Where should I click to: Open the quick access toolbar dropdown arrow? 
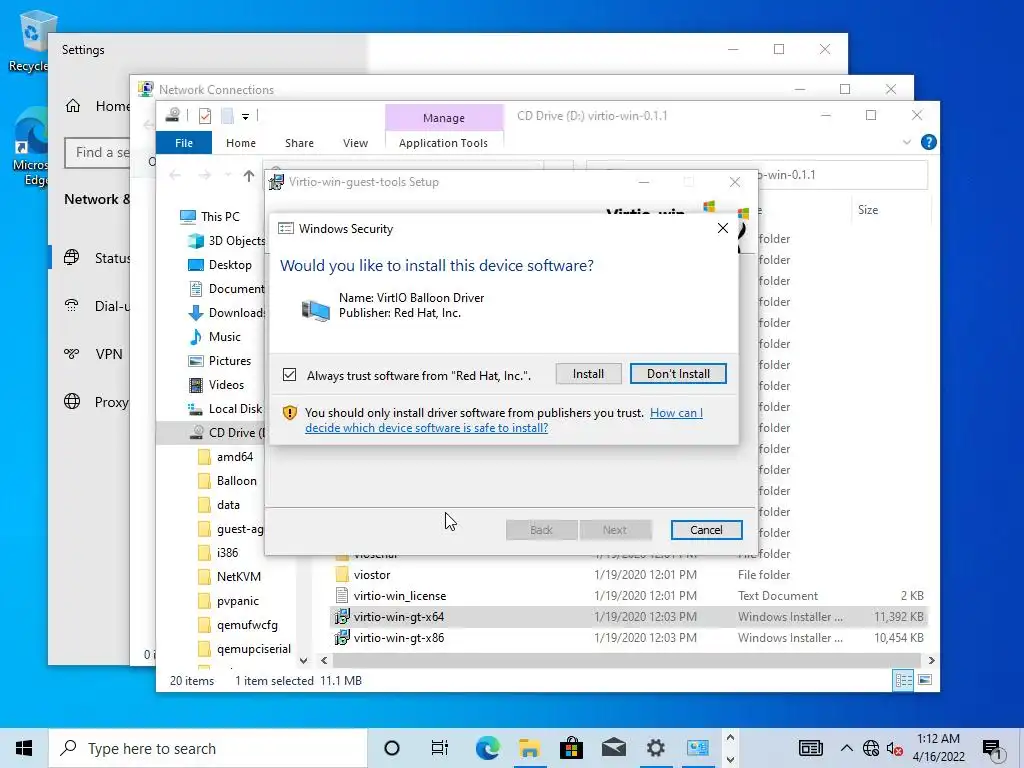point(246,117)
